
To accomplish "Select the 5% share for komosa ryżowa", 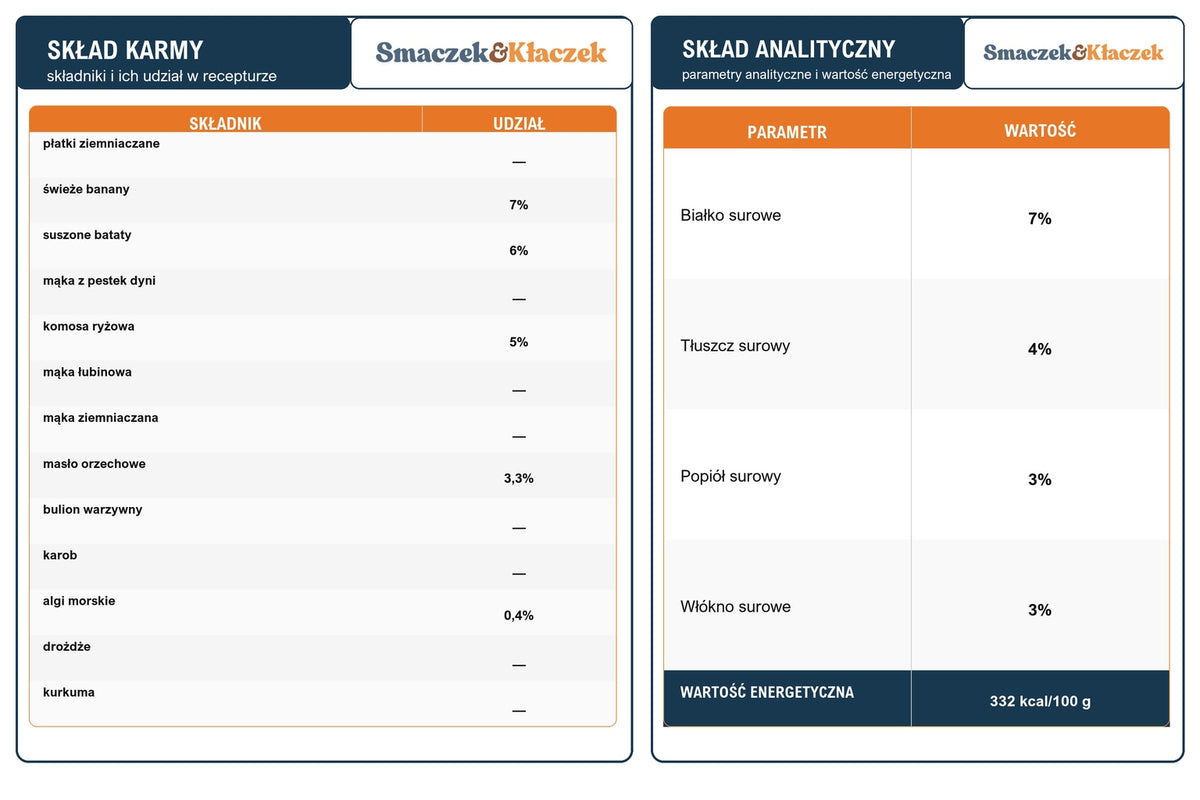I will tap(519, 342).
